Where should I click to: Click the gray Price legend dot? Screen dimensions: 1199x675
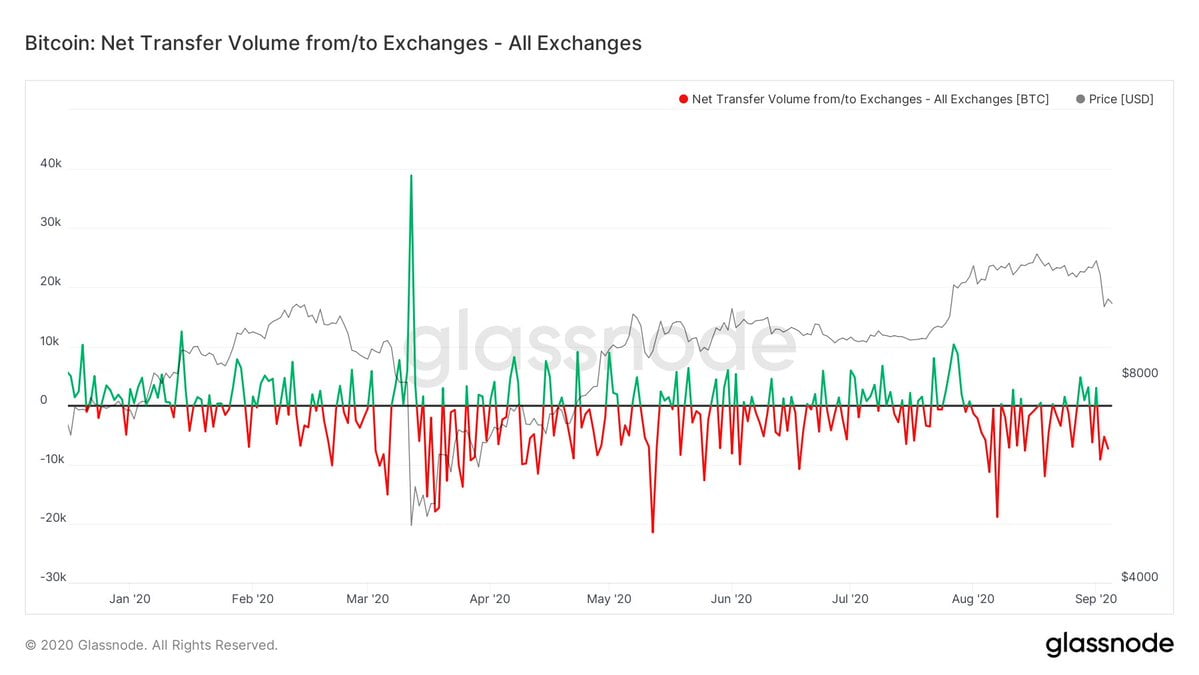(1080, 99)
